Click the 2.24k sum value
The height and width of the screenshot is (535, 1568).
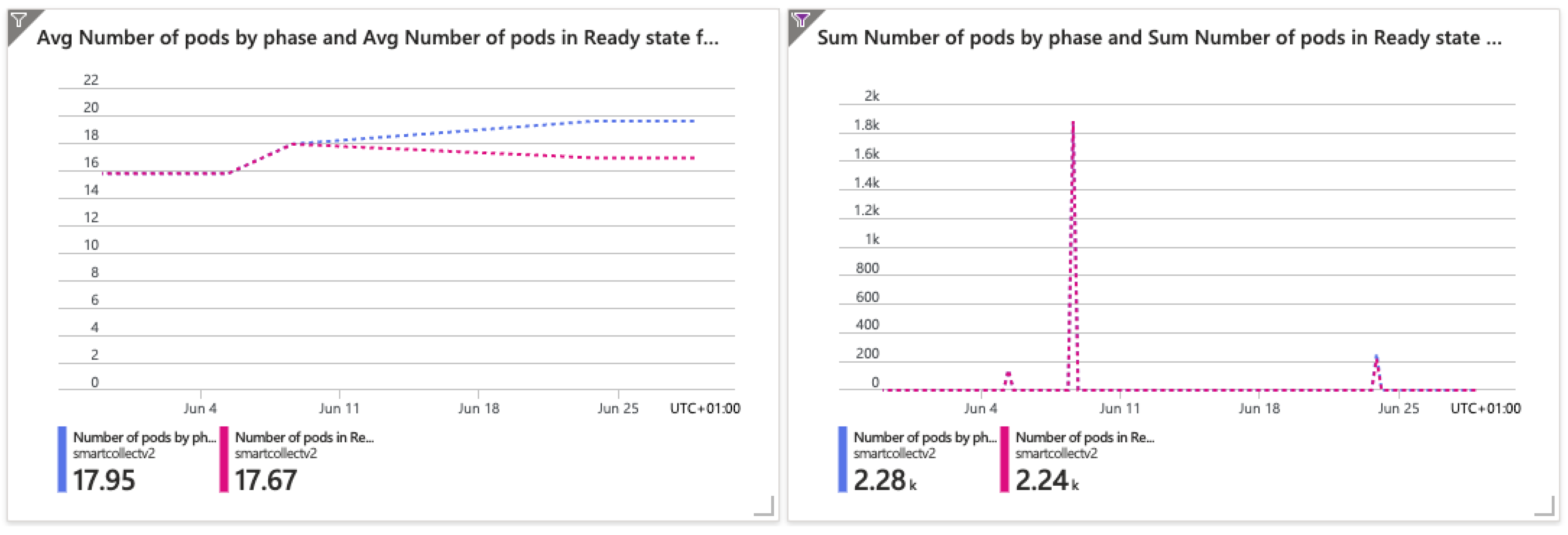1046,481
